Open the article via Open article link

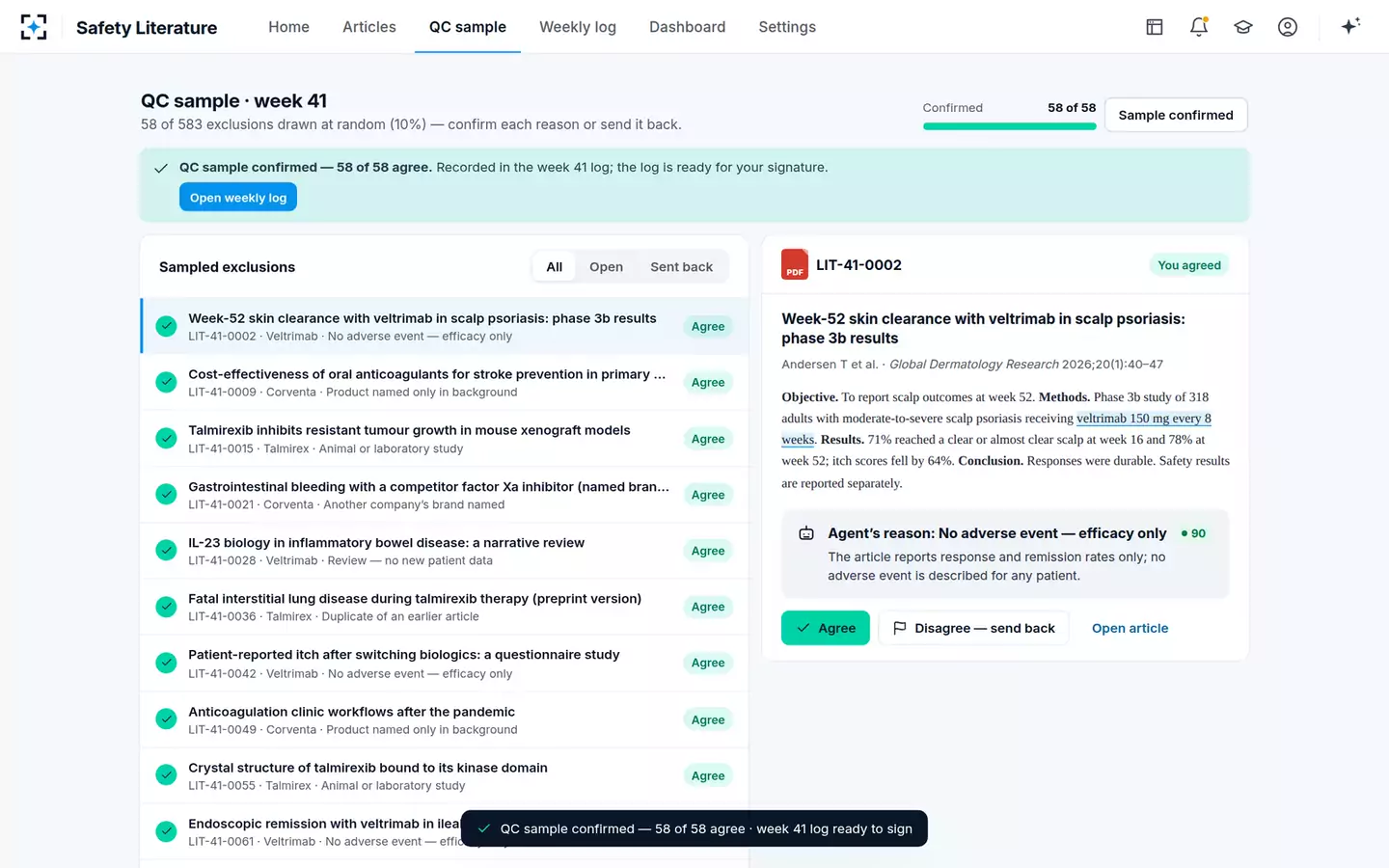click(x=1130, y=628)
